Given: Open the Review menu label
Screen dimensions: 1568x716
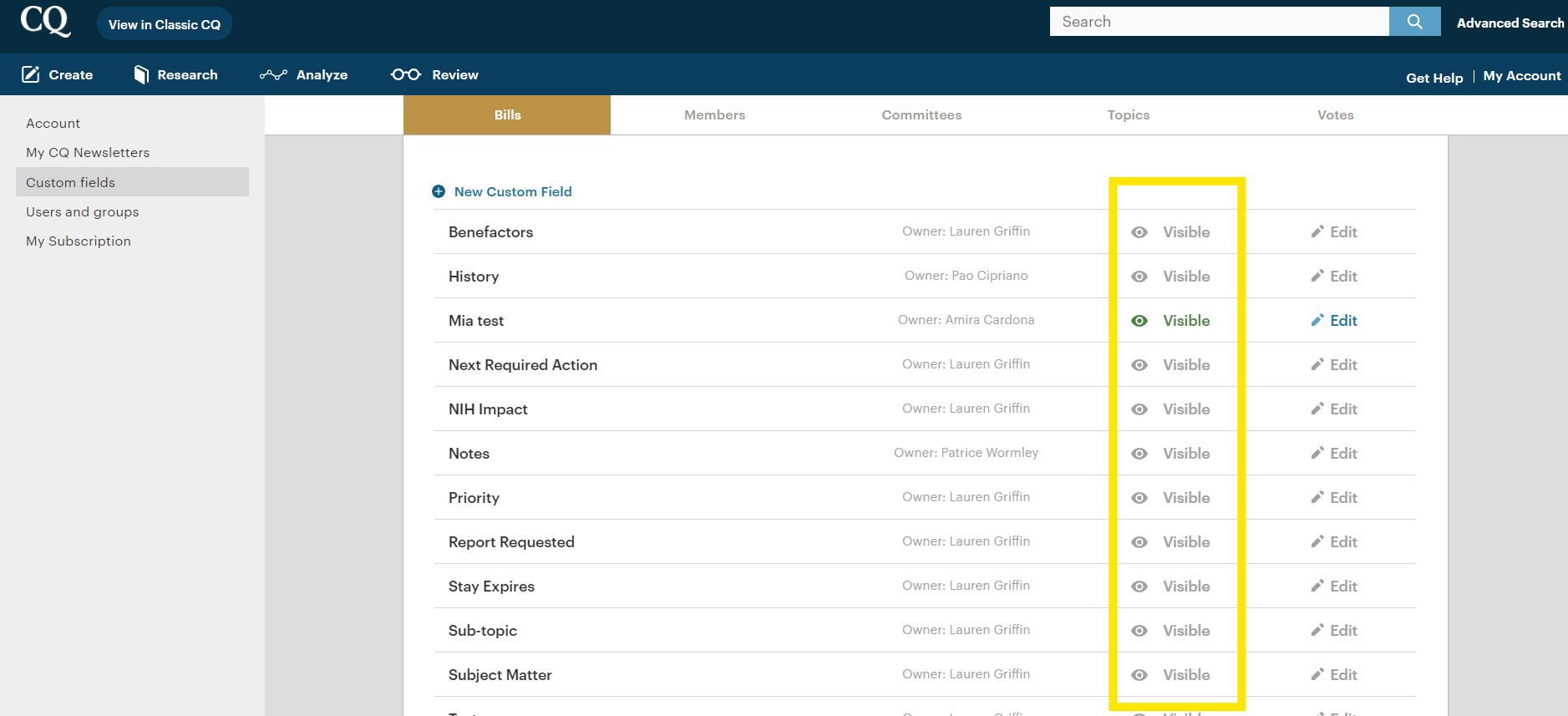Looking at the screenshot, I should tap(455, 75).
